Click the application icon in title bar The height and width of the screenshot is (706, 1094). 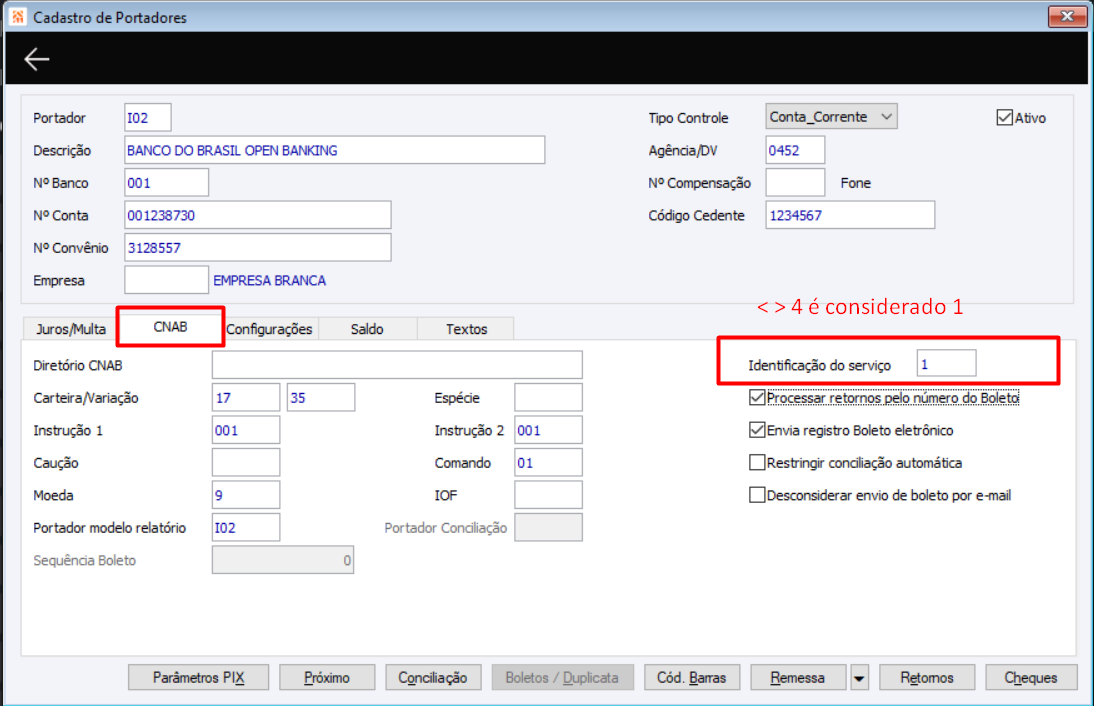(x=18, y=17)
